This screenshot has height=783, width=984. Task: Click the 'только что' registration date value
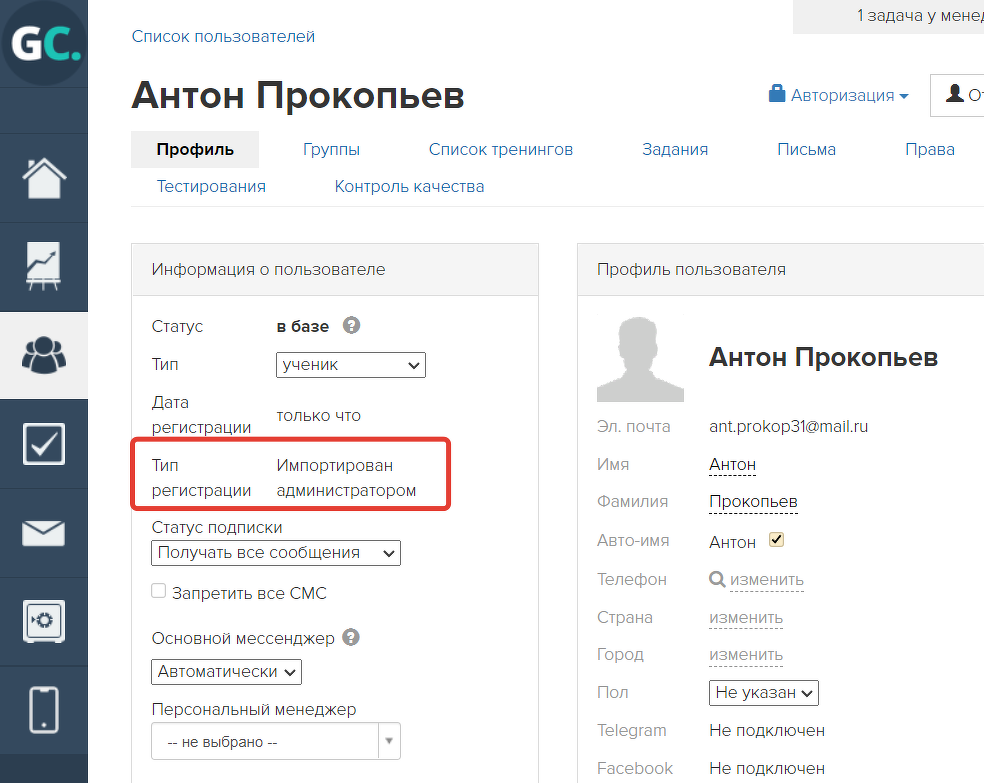pyautogui.click(x=319, y=415)
